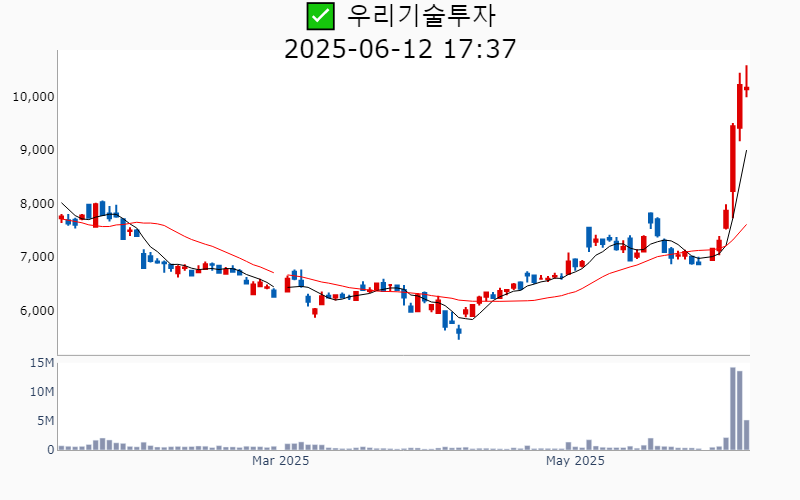
Task: Click the chart title 우리기술투자
Action: [421, 16]
